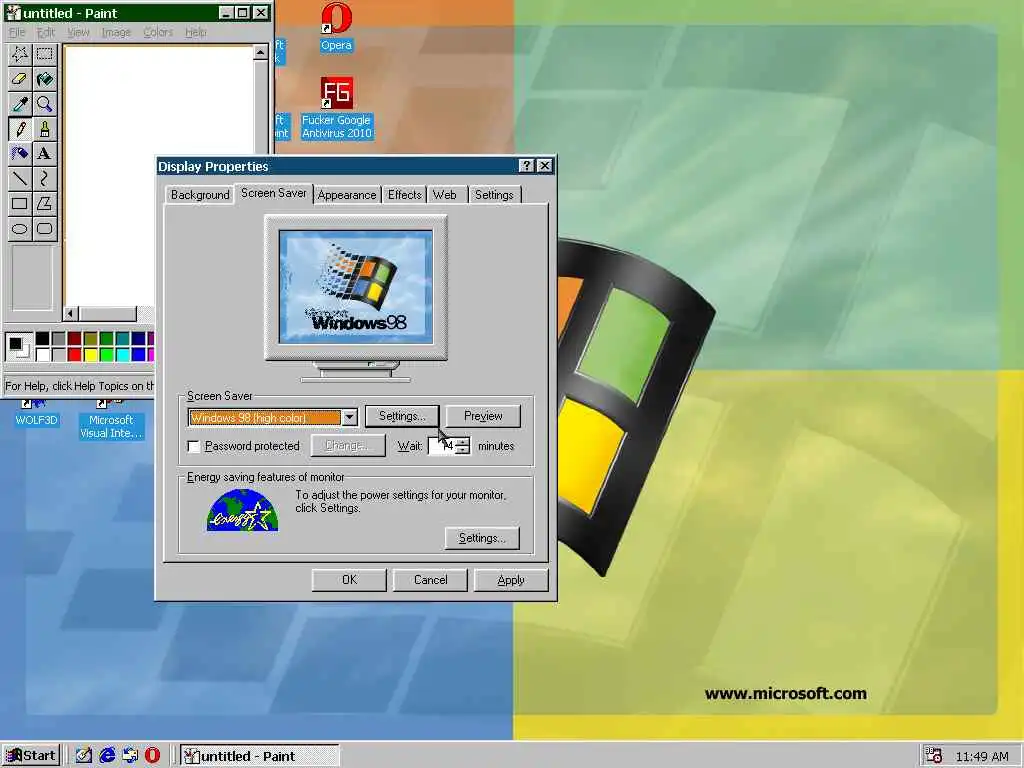Activate the Magnifier tool in Paint

(44, 104)
